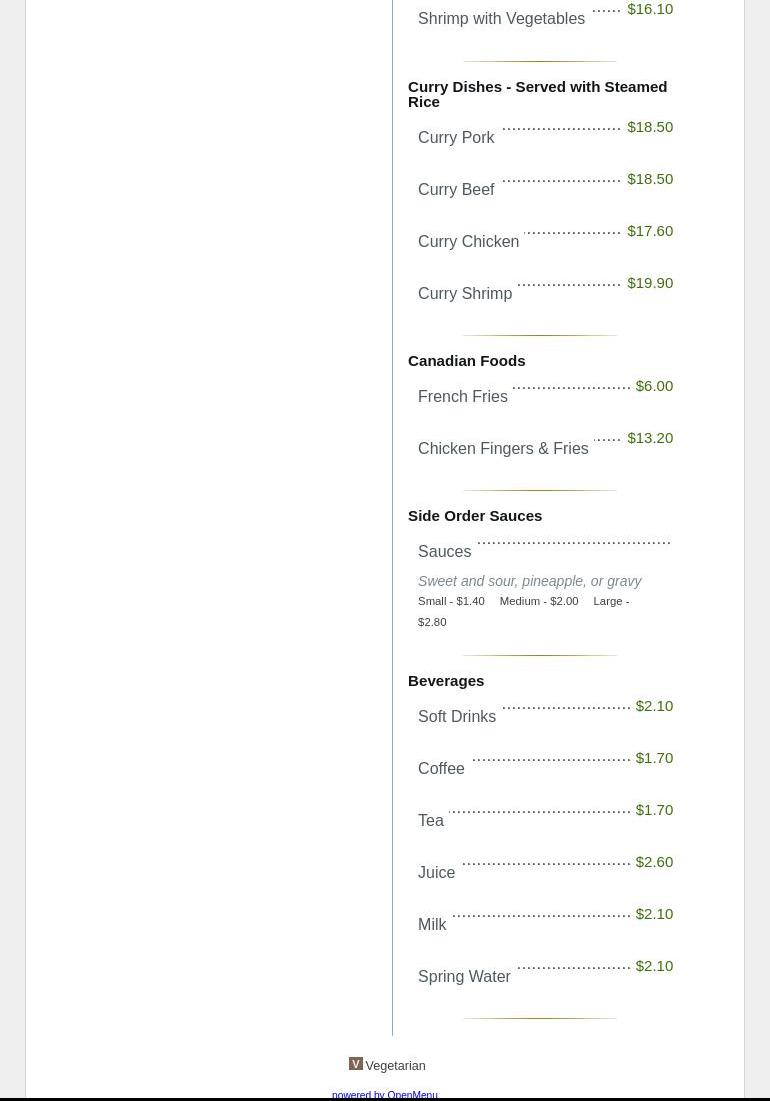This screenshot has height=1101, width=770.
Task: Click the Milk beverage entry
Action: point(432,925)
